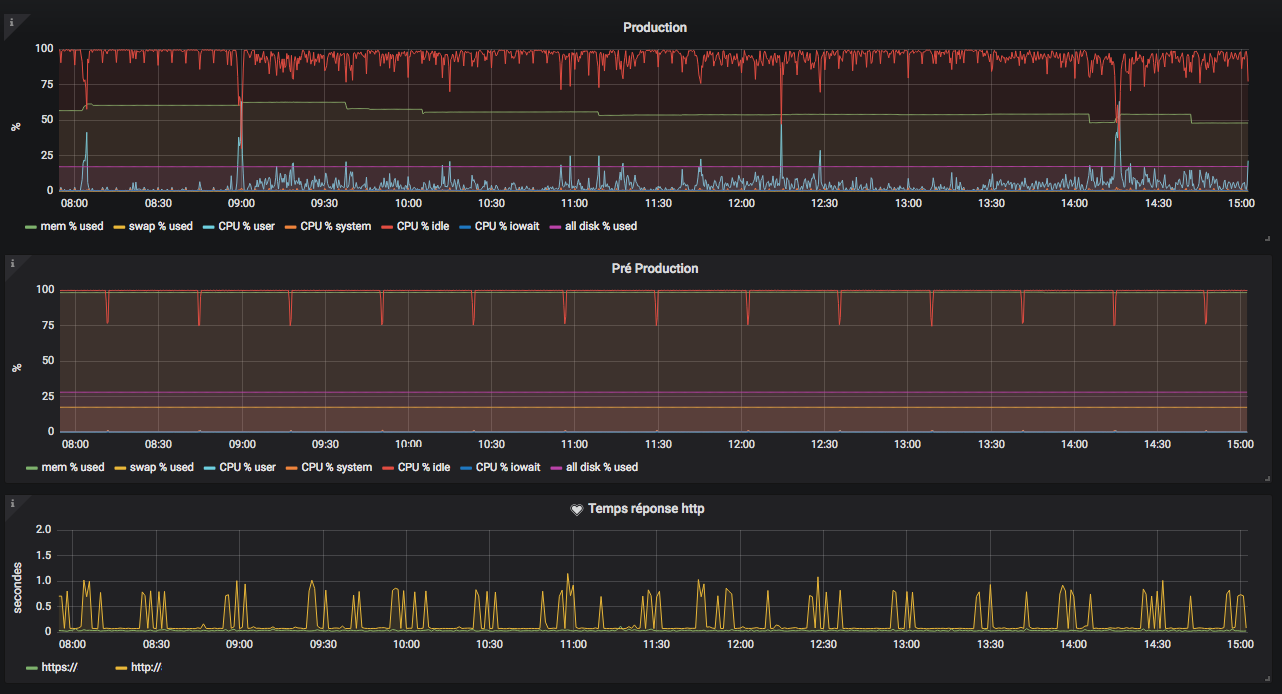
Task: Click blue swatch of CPU % iowait in Pré Production legend
Action: [466, 468]
